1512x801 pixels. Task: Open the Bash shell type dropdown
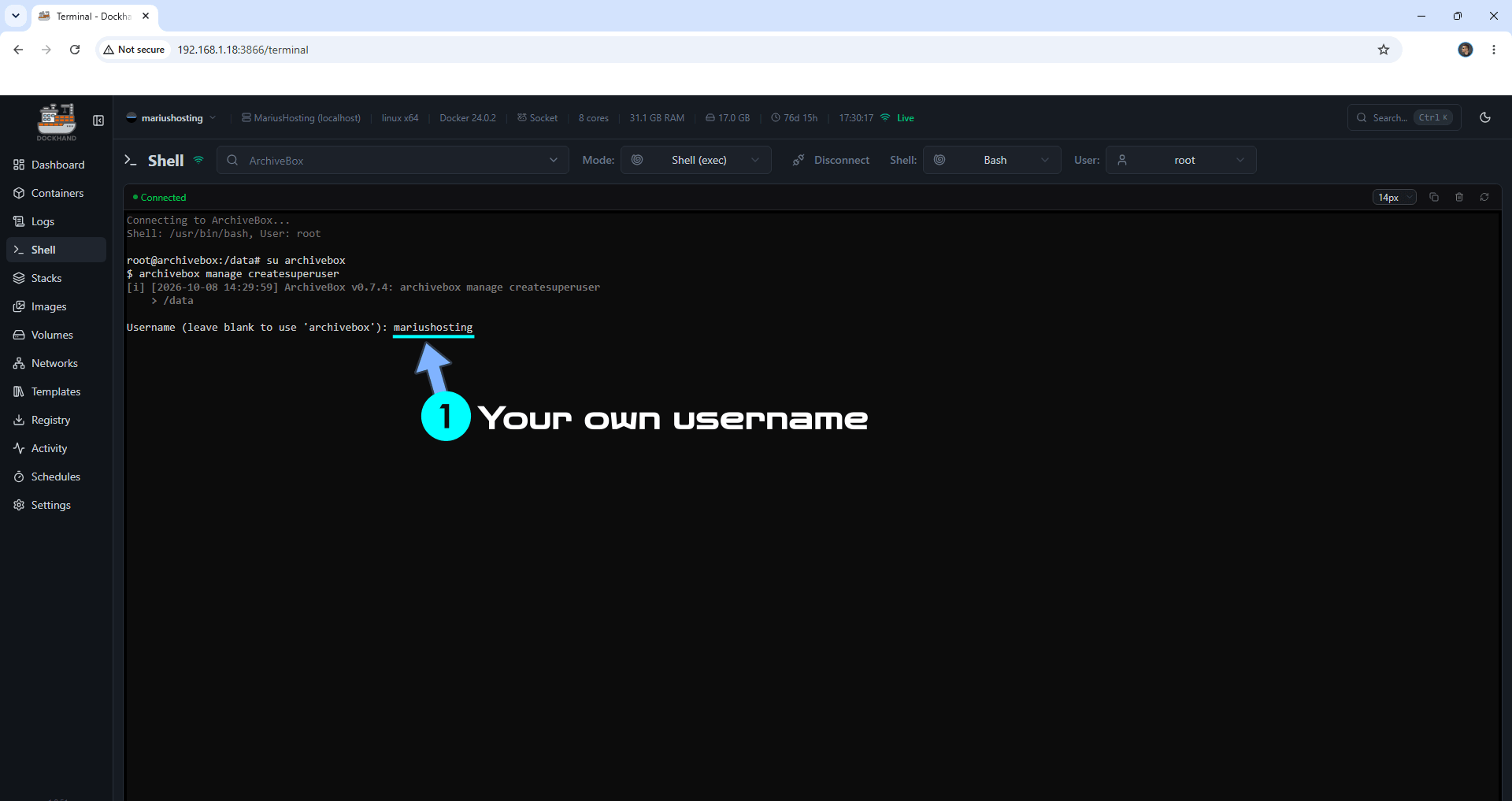pos(992,160)
